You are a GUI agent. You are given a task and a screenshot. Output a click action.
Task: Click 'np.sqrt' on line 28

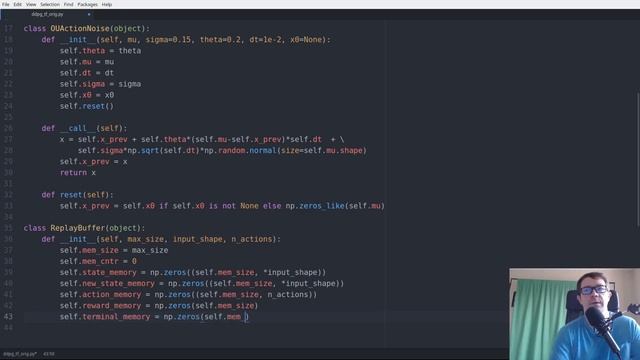tap(143, 151)
